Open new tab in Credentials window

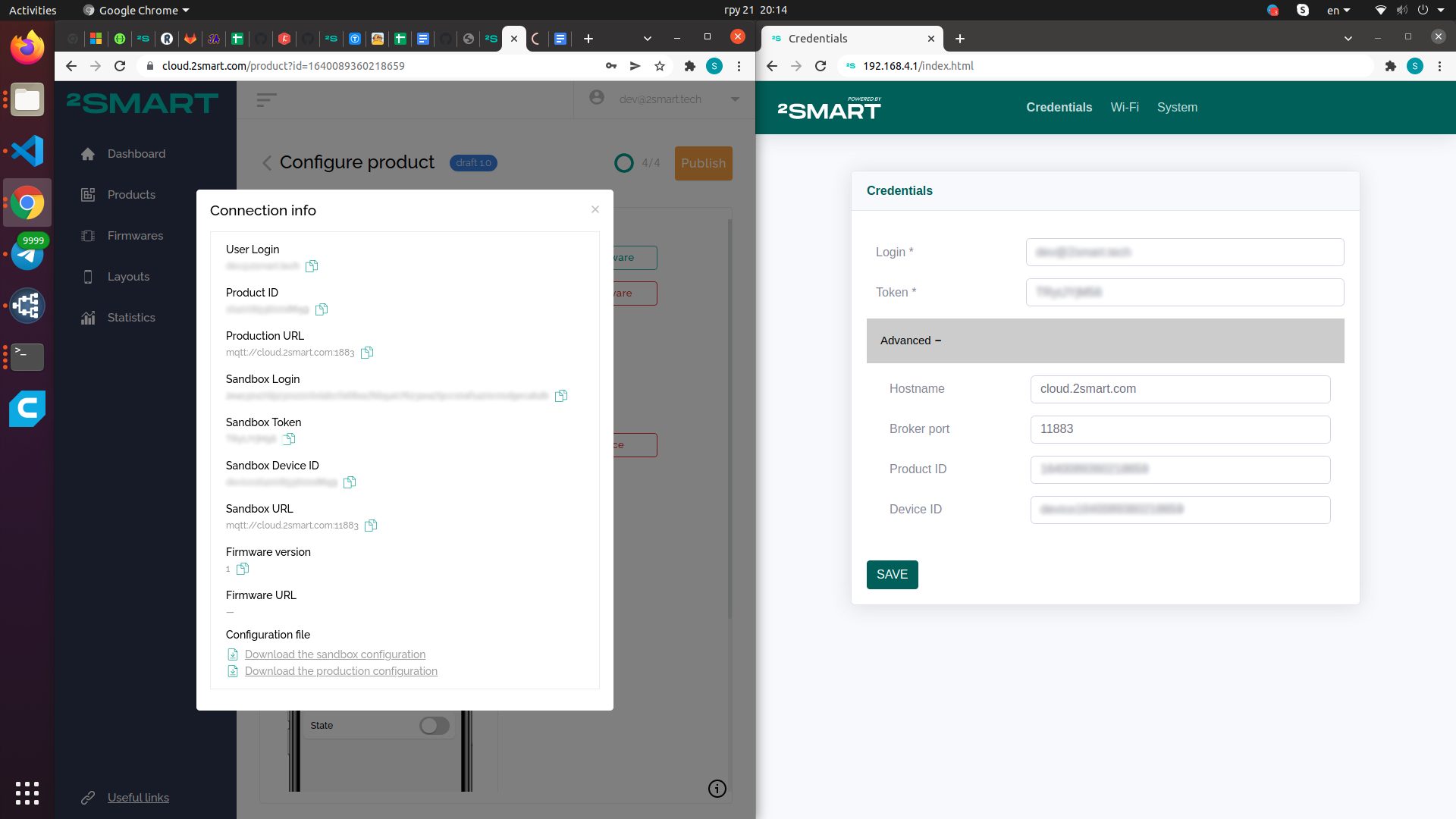pyautogui.click(x=960, y=39)
